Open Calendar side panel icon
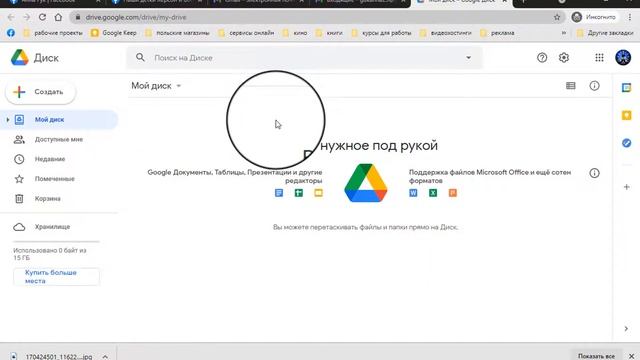Image resolution: width=640 pixels, height=360 pixels. pyautogui.click(x=626, y=88)
